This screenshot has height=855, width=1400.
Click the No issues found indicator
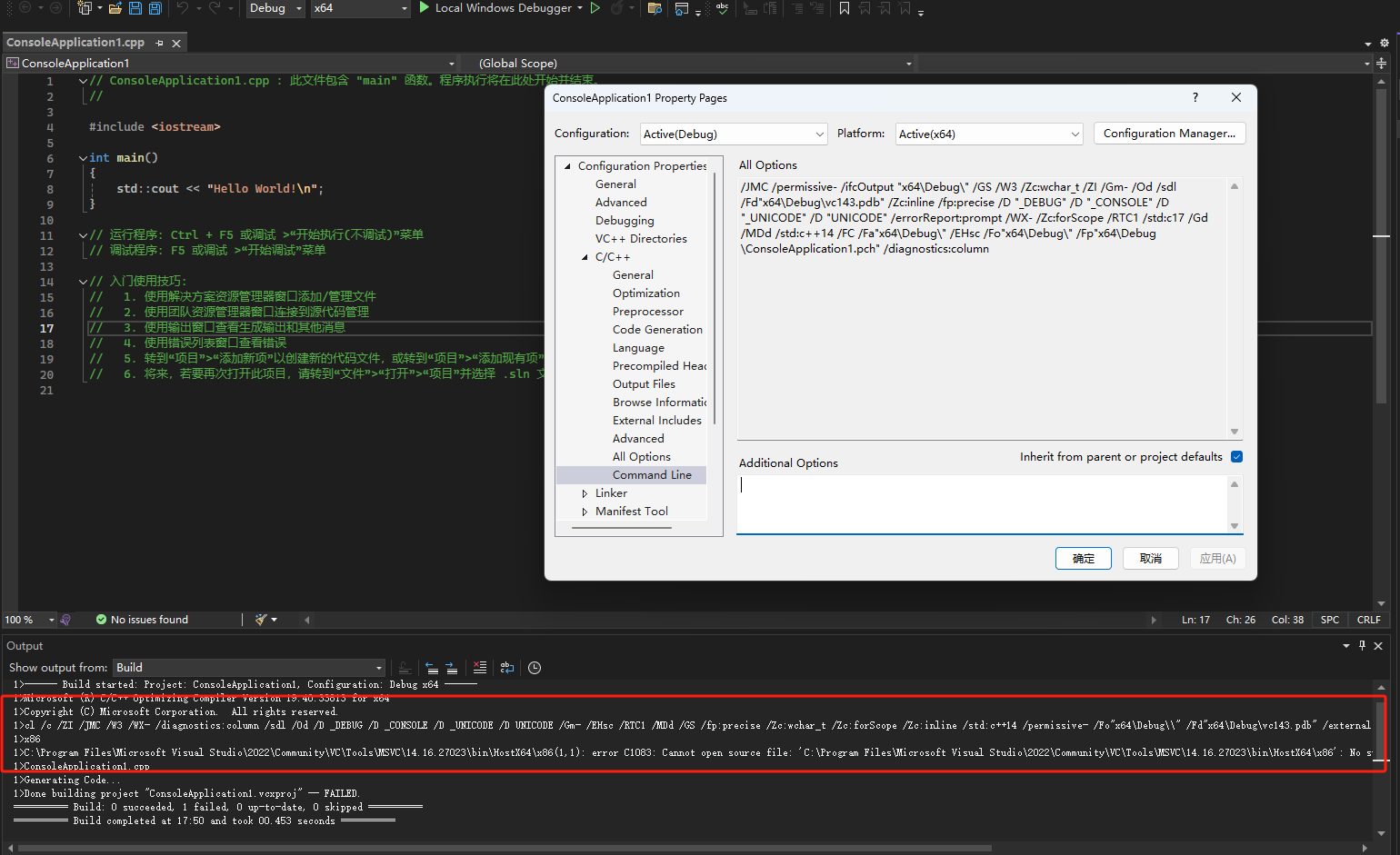tap(142, 620)
